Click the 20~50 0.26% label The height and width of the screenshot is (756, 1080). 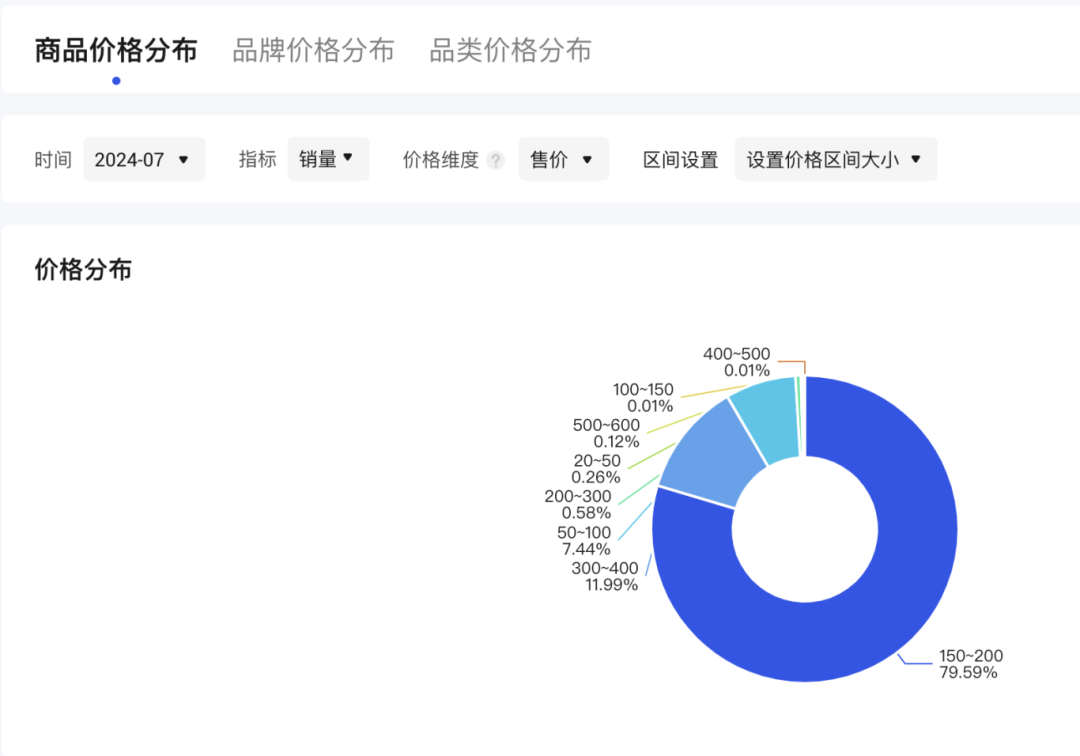tap(596, 469)
